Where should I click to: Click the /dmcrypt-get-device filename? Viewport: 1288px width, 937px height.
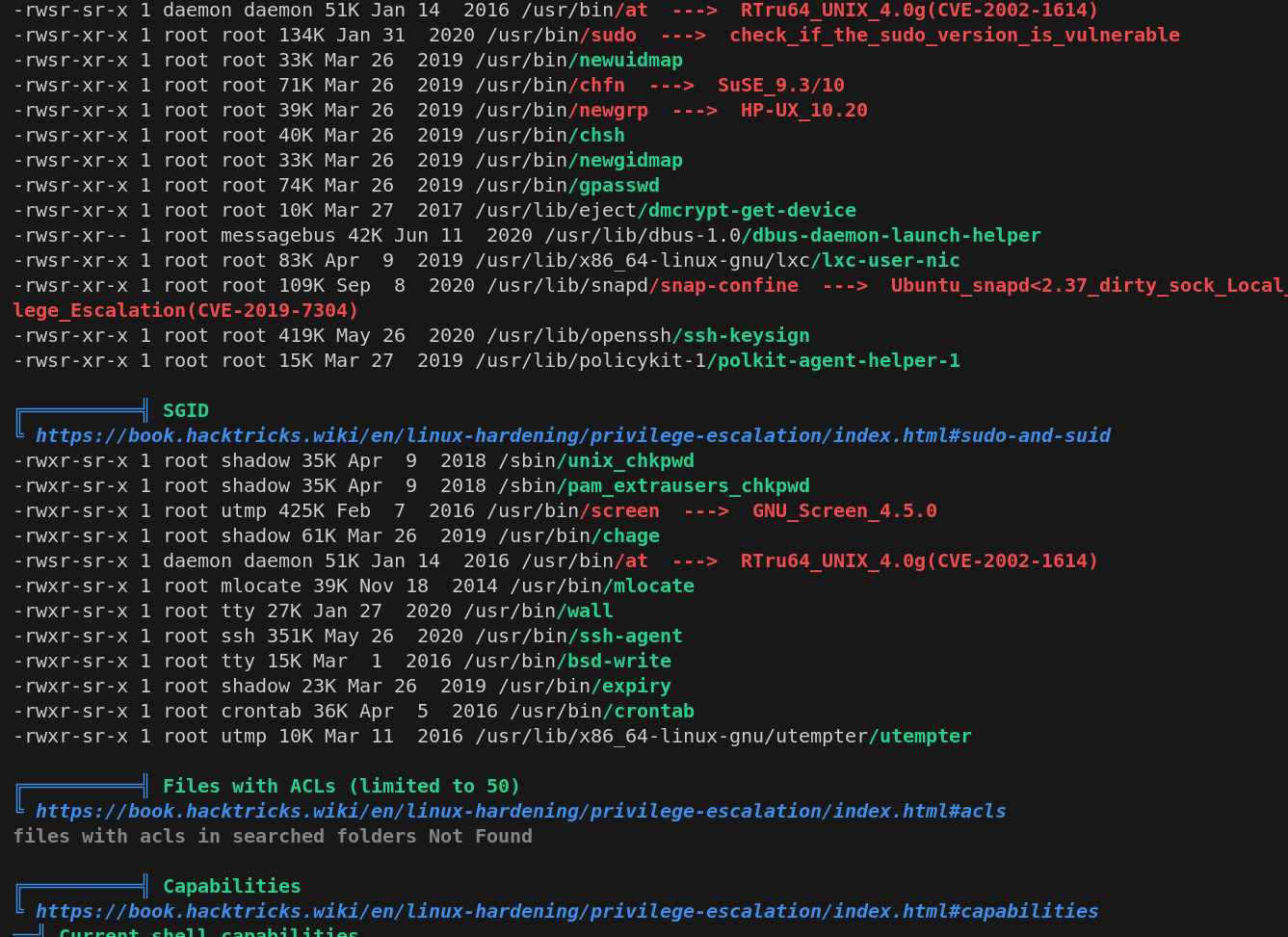pos(747,210)
